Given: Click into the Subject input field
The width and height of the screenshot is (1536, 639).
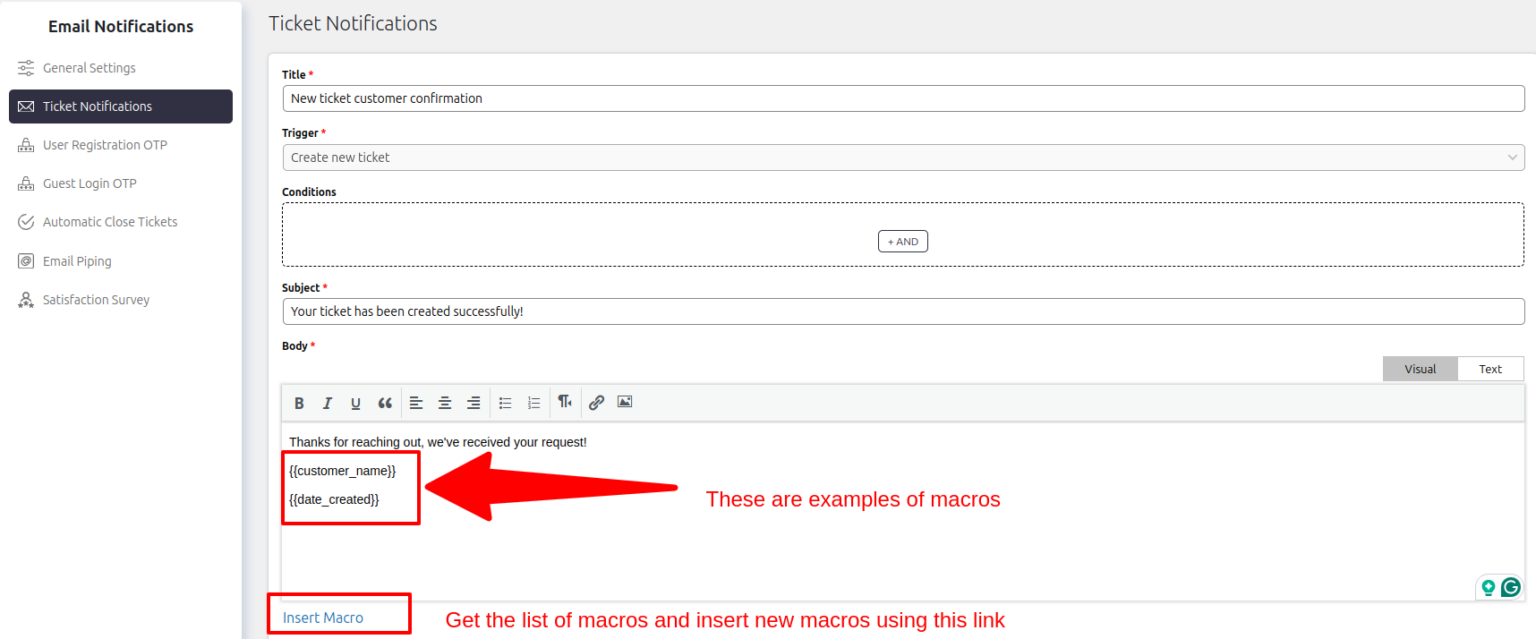Looking at the screenshot, I should 902,311.
